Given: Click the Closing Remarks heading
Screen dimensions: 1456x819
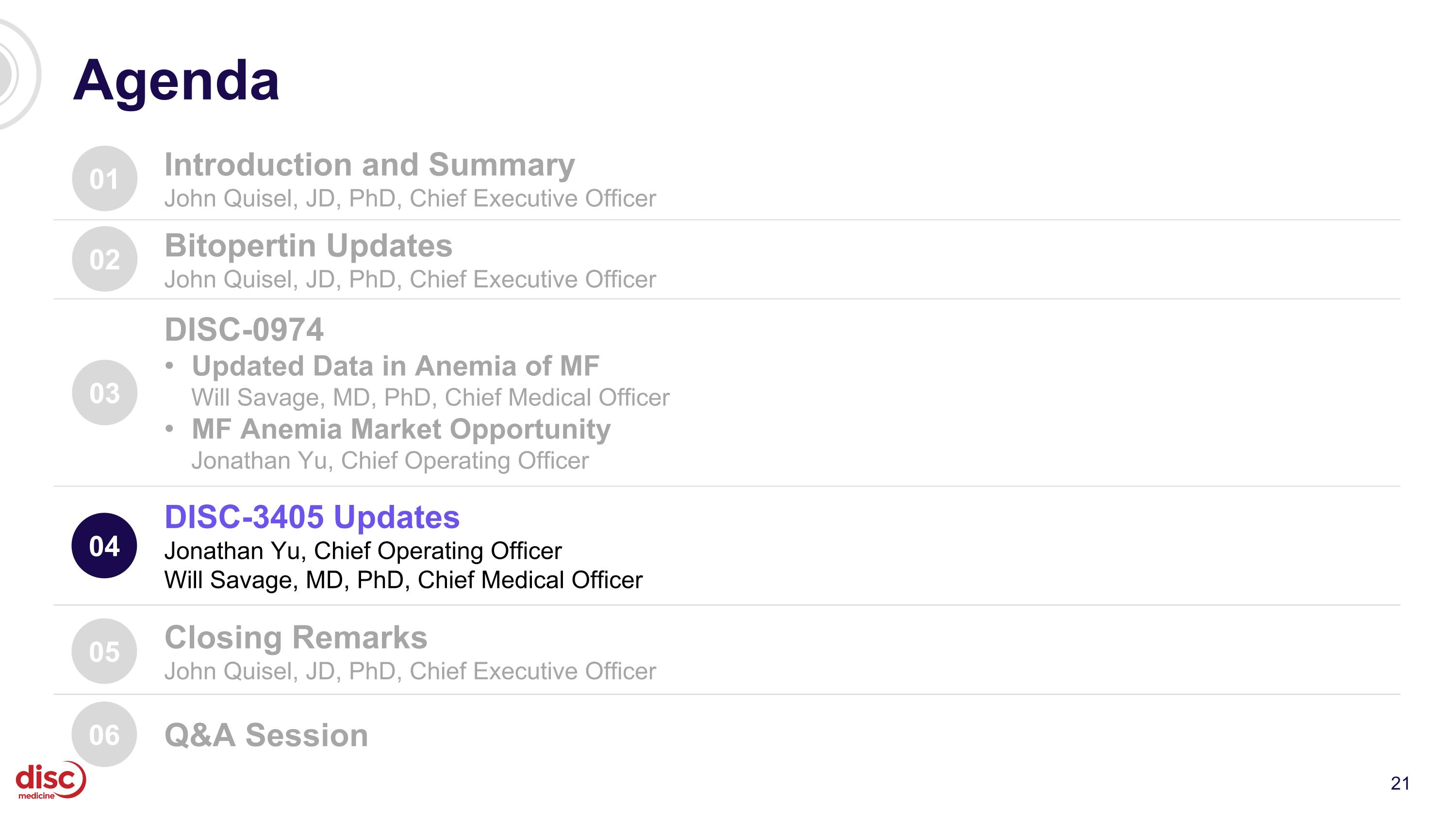Looking at the screenshot, I should point(296,637).
